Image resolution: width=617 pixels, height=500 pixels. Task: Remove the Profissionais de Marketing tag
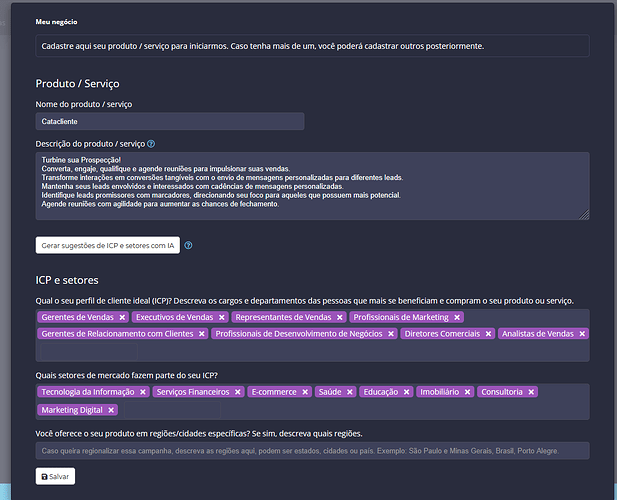[457, 317]
